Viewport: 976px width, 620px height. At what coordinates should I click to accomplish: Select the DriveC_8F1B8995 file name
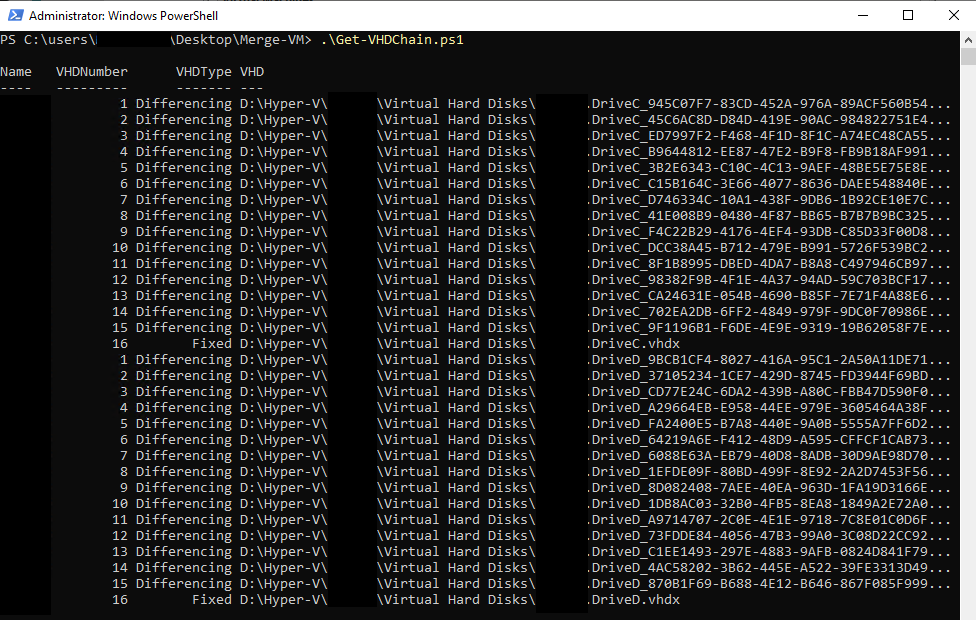[x=769, y=264]
